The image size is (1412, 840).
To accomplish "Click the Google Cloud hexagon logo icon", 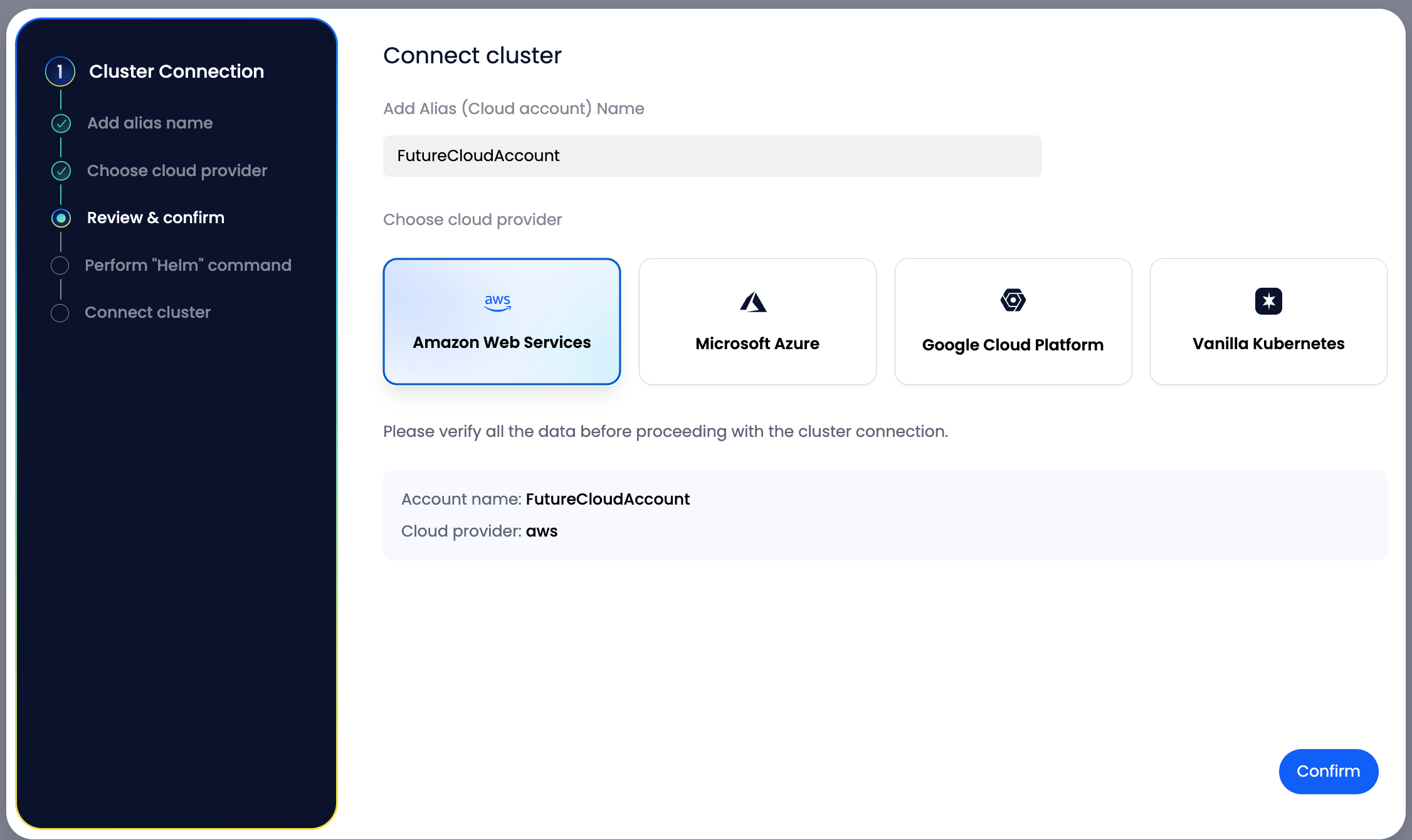I will pos(1013,300).
